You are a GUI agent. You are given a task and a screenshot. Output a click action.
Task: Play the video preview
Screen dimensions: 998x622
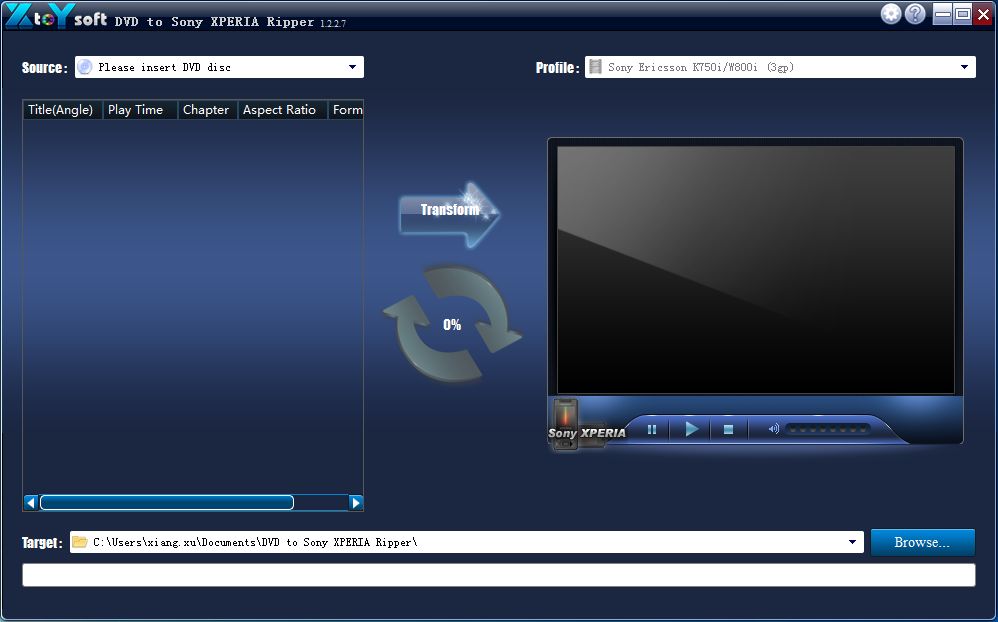tap(692, 430)
